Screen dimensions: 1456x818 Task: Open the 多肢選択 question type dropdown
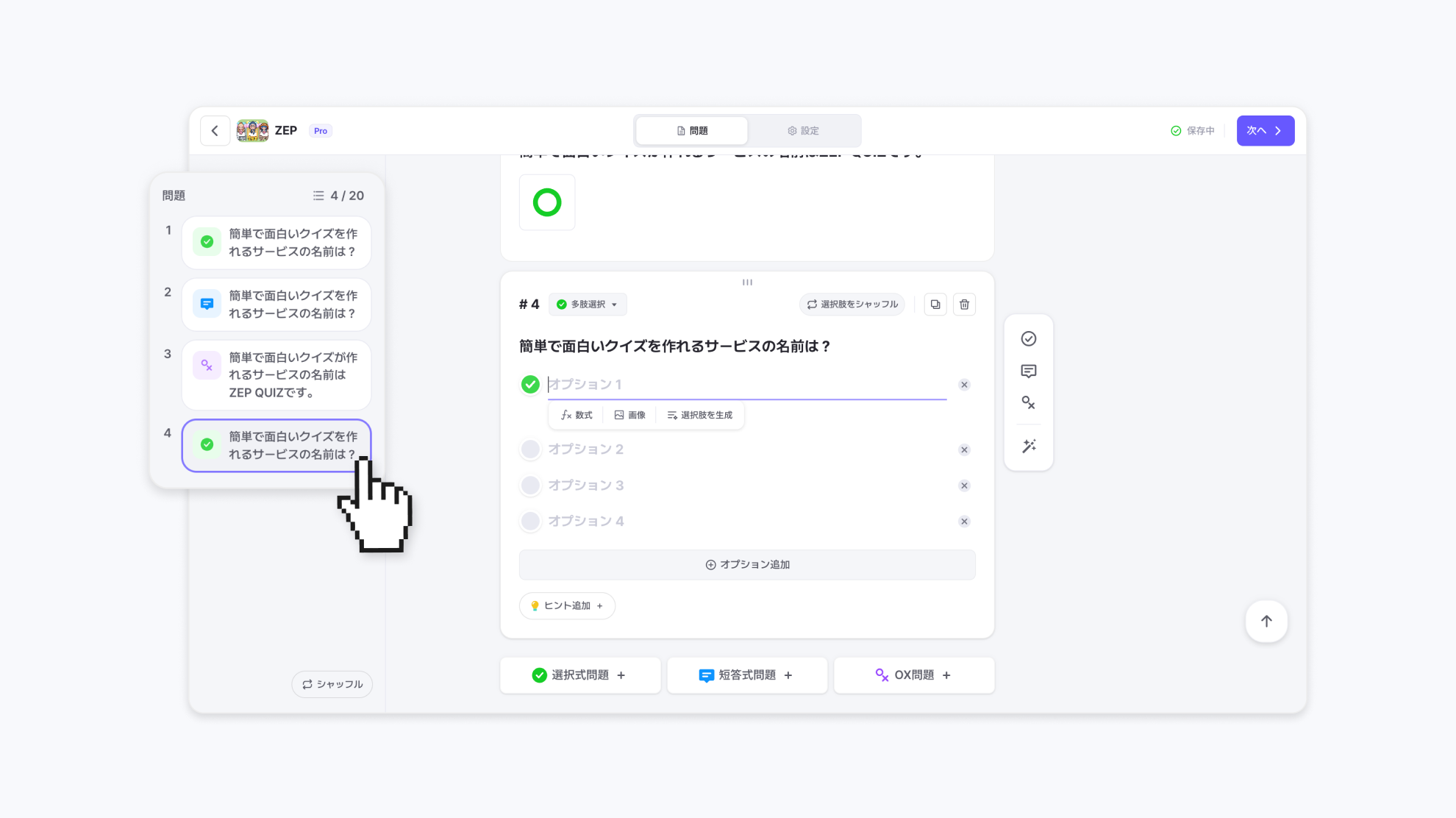(x=587, y=305)
